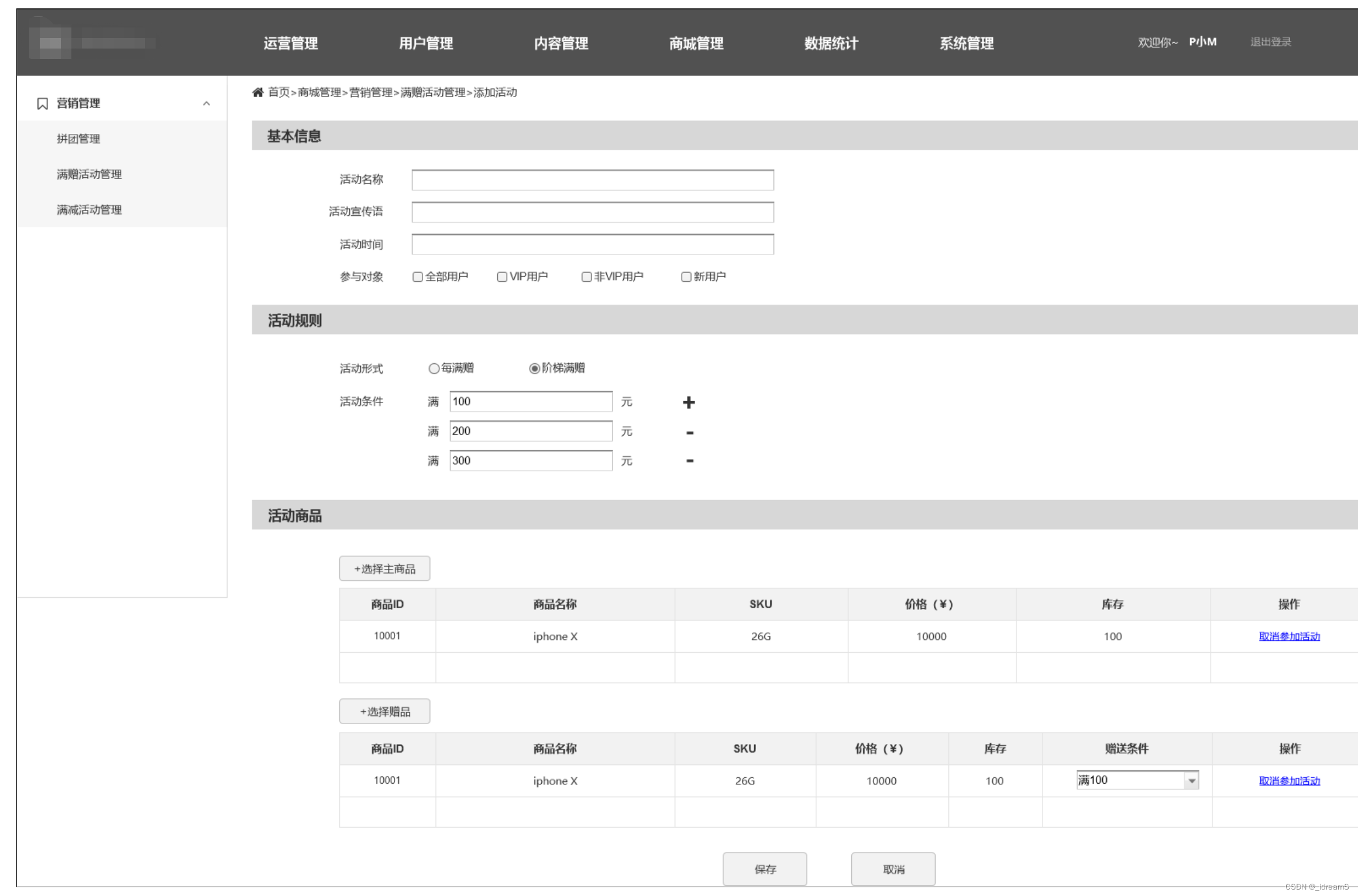Click the 保存 button
Screen dimensions: 1358x896
pyautogui.click(x=764, y=869)
